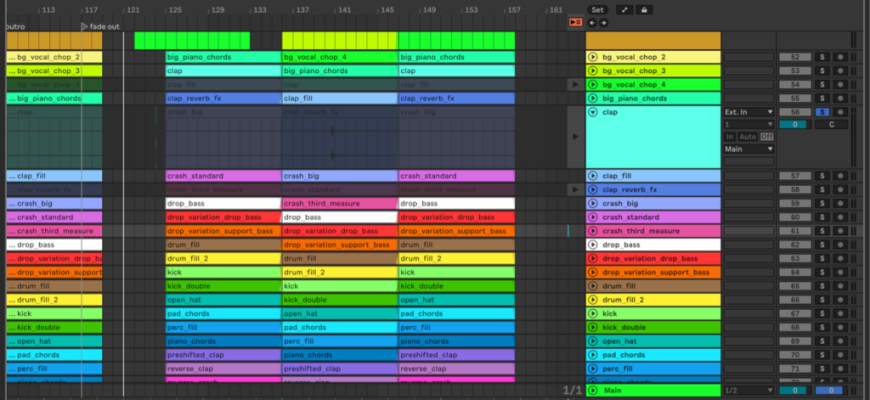Open the Ext. In input dropdown

point(748,113)
